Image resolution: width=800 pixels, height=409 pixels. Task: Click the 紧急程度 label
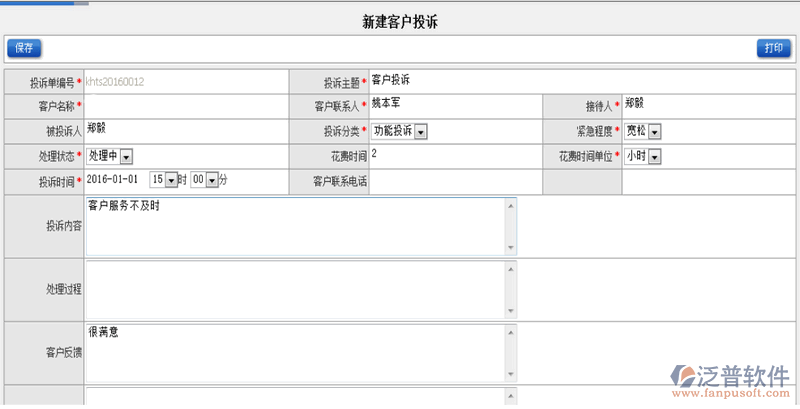click(594, 132)
